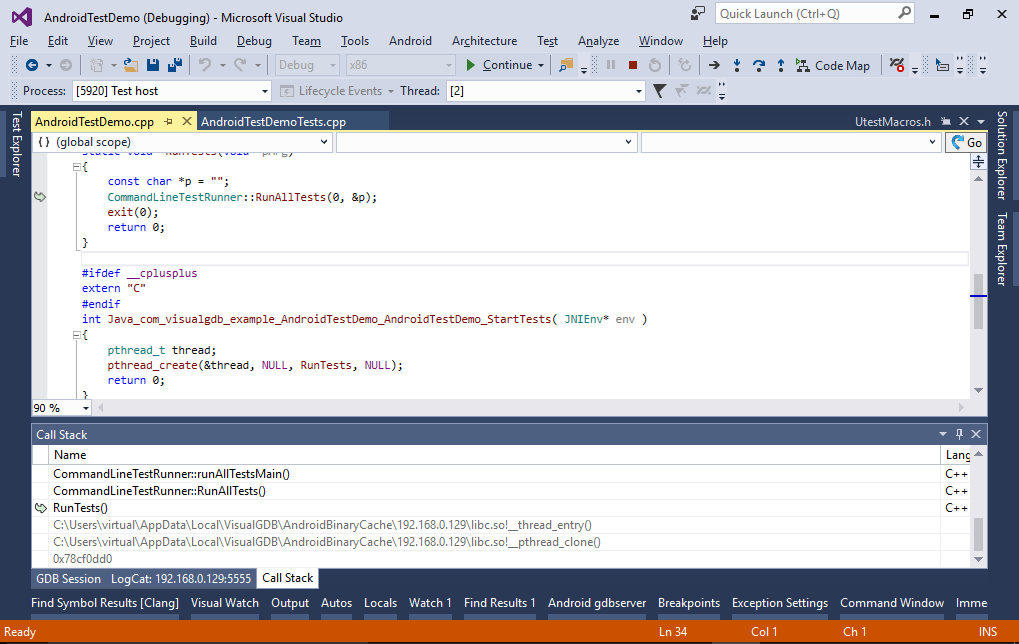Click the Step Out icon
1019x644 pixels.
[x=780, y=65]
